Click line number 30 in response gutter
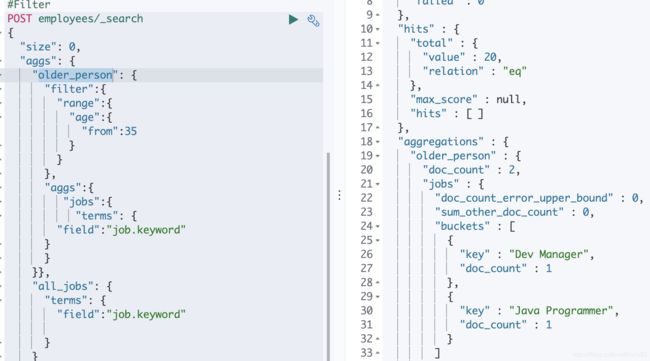This screenshot has width=650, height=361. point(366,311)
